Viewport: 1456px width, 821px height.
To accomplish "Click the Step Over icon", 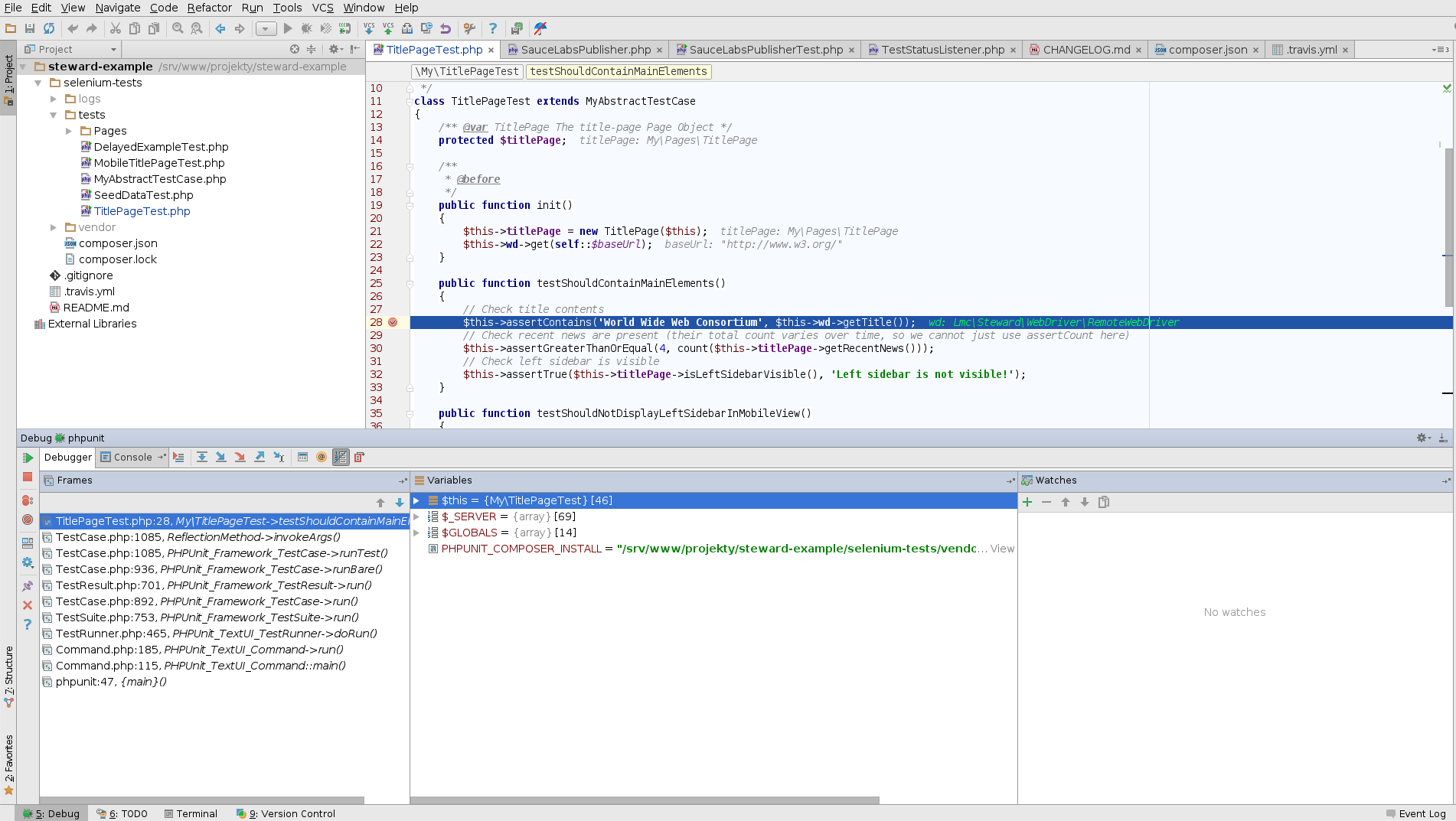I will [202, 457].
